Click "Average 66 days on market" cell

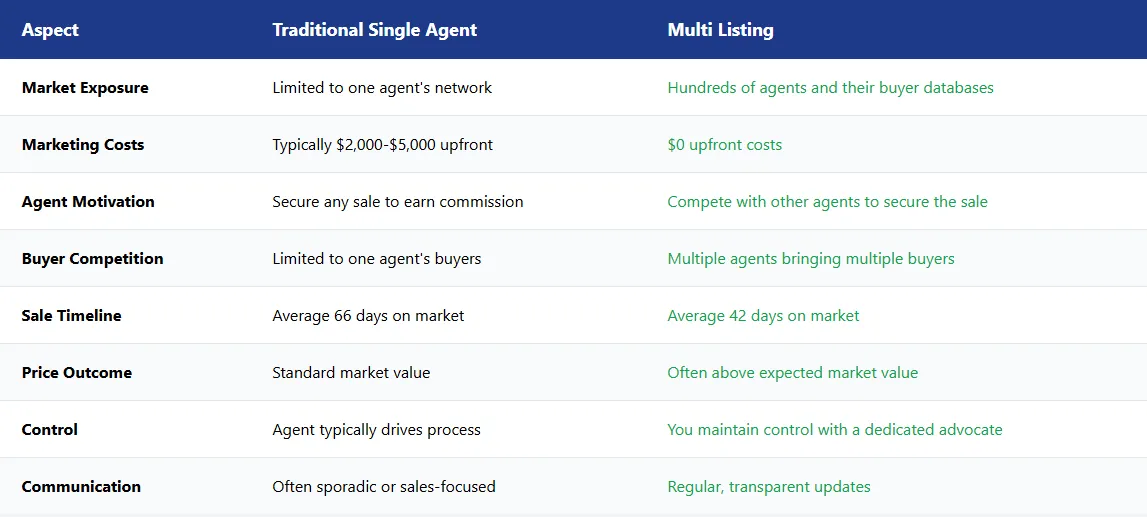click(368, 316)
